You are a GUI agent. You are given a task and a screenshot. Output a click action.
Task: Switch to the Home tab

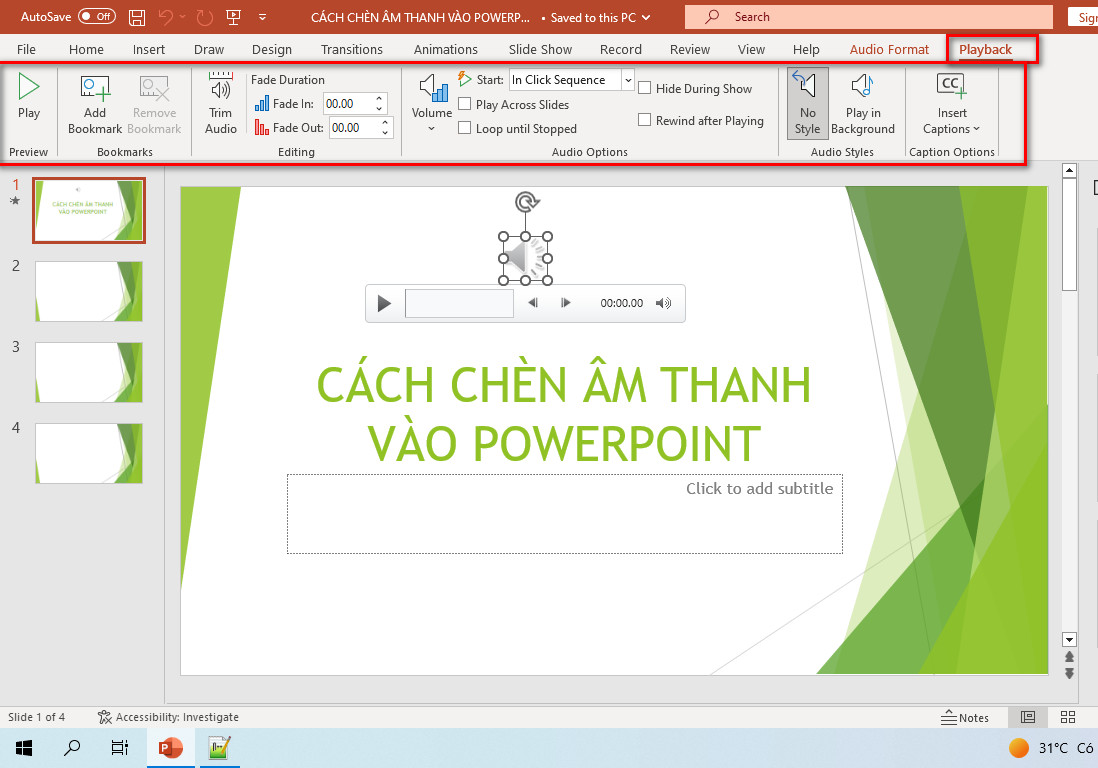click(x=86, y=49)
